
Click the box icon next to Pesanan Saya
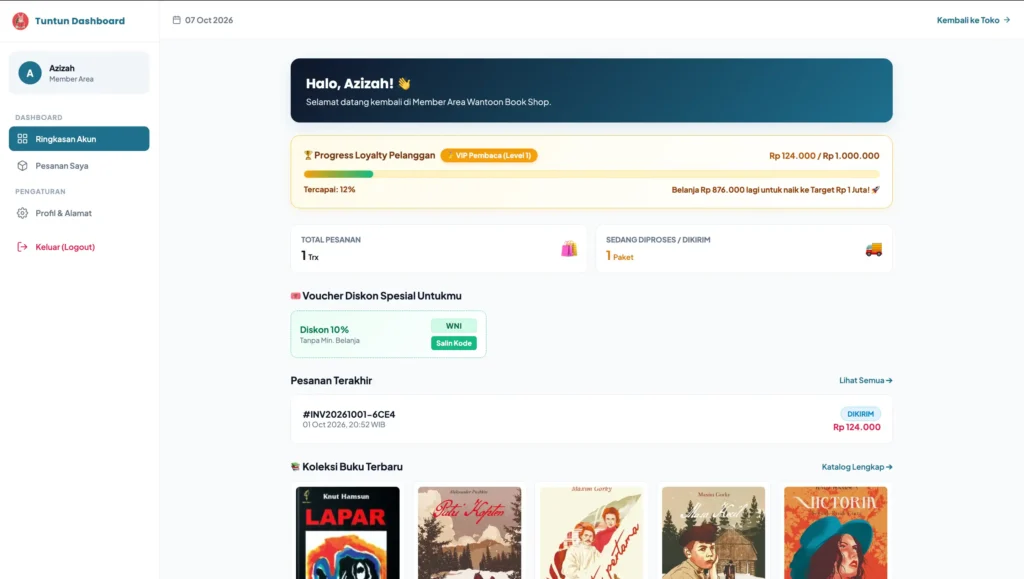click(x=22, y=166)
